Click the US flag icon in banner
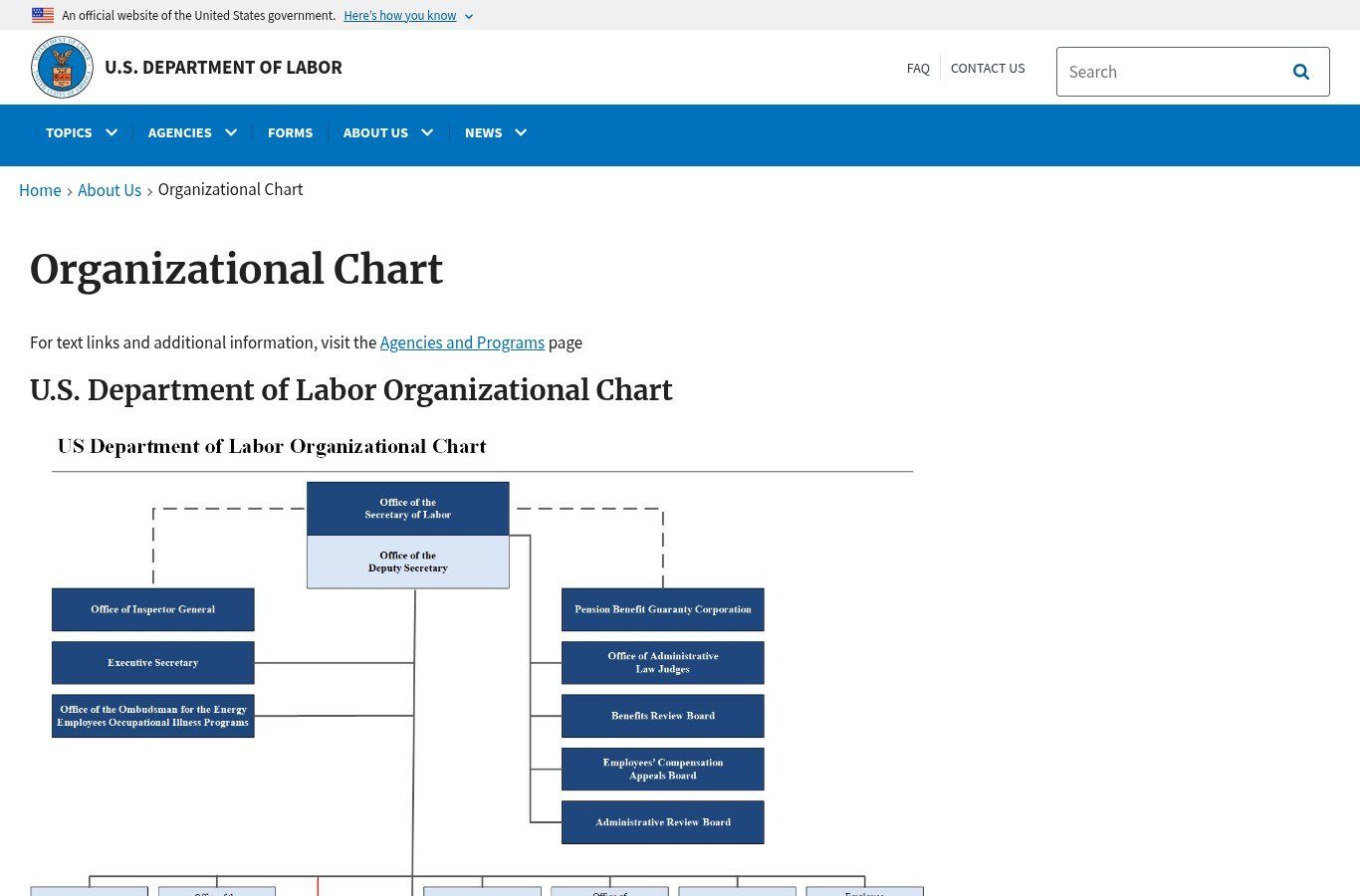 tap(43, 15)
